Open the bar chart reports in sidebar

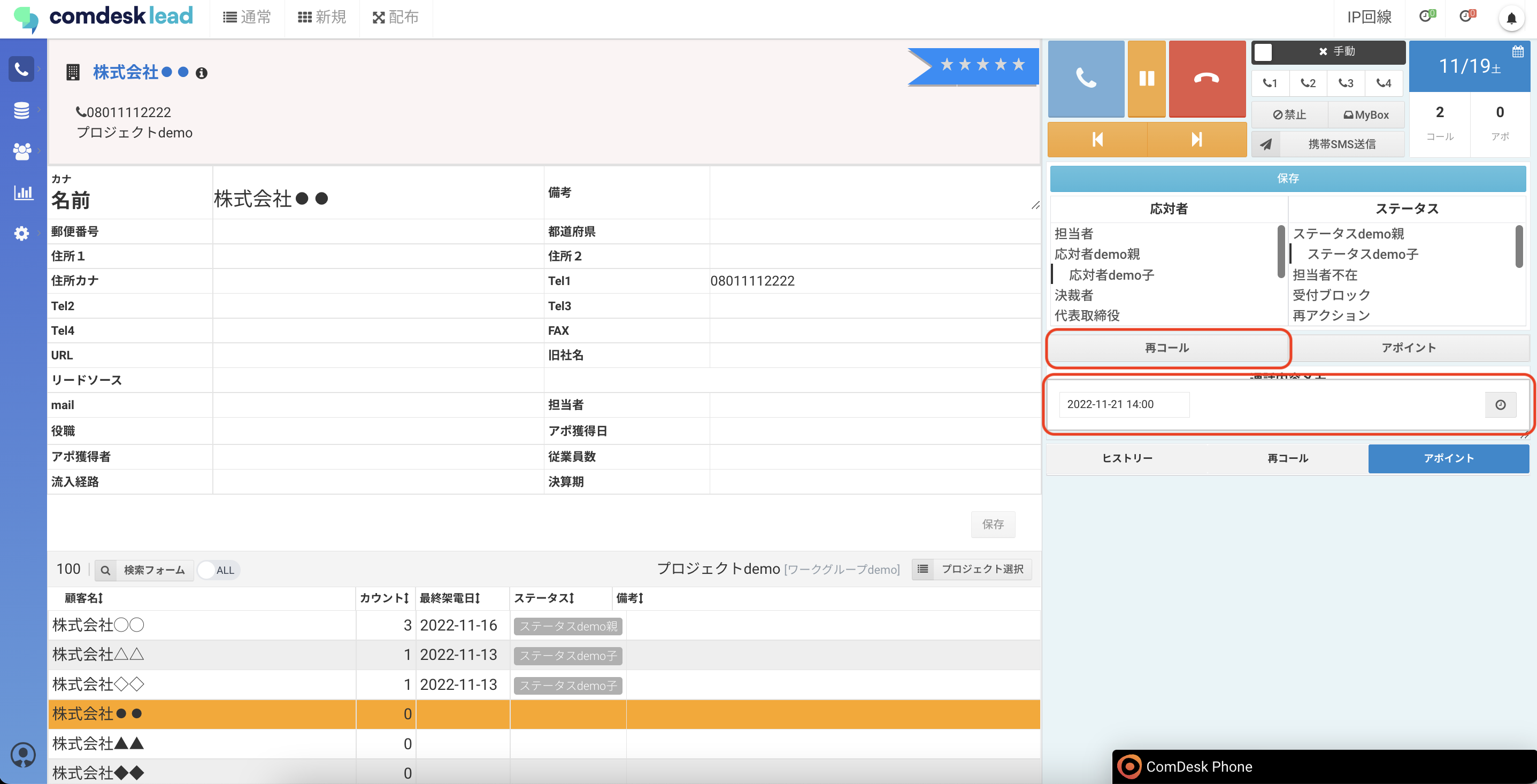[24, 192]
